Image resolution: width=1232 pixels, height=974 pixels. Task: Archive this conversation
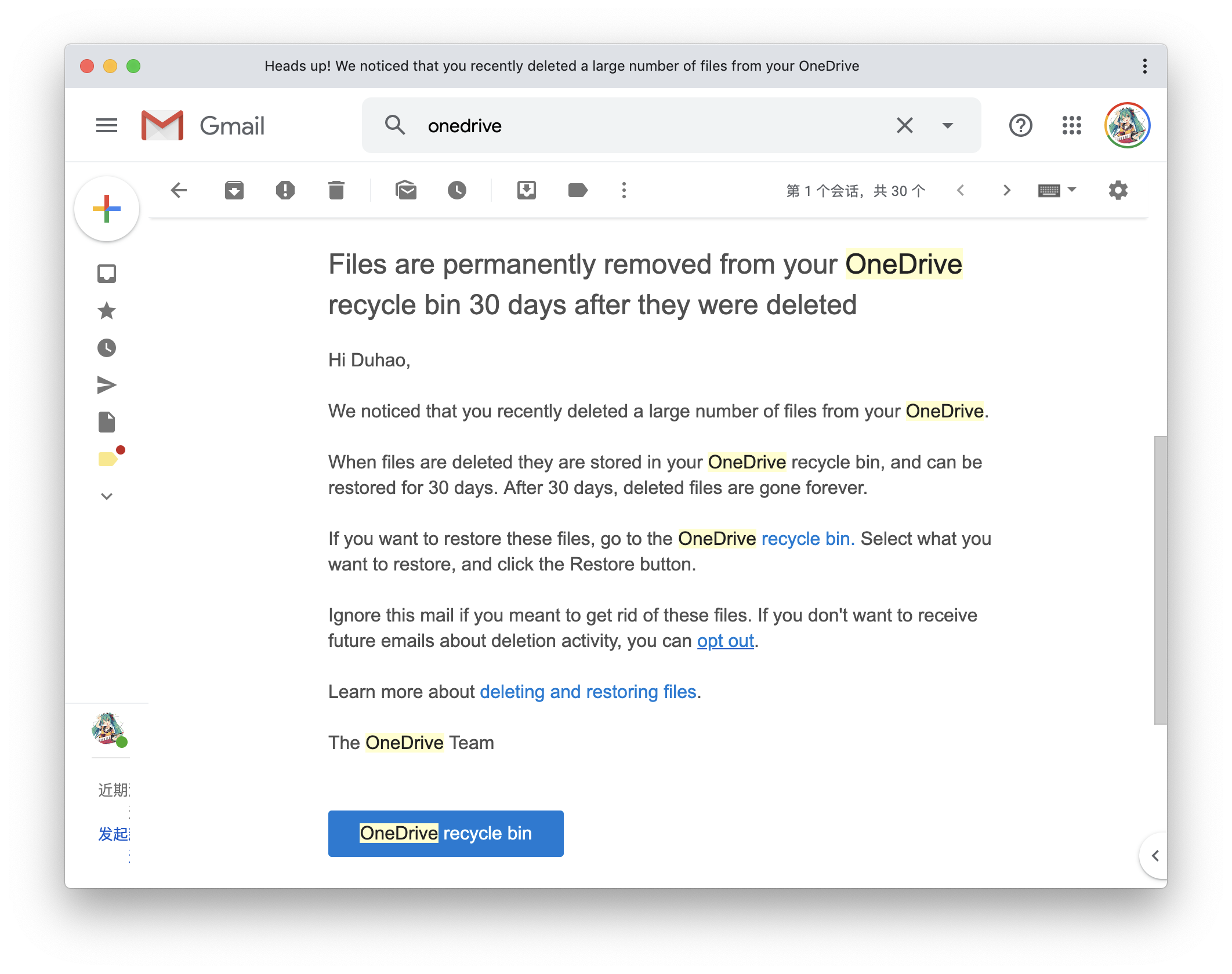tap(234, 190)
